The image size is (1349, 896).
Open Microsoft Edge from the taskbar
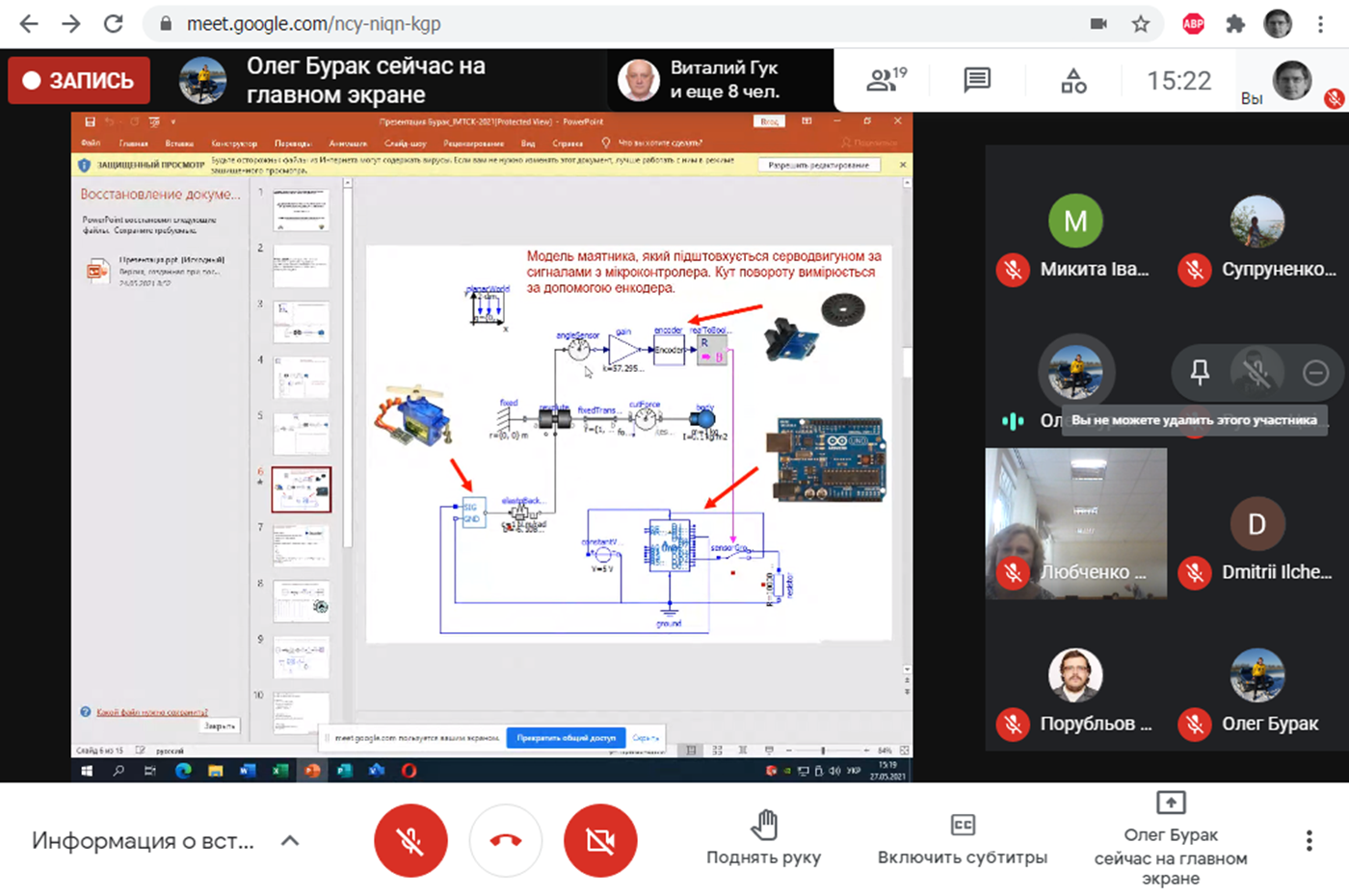coord(183,771)
